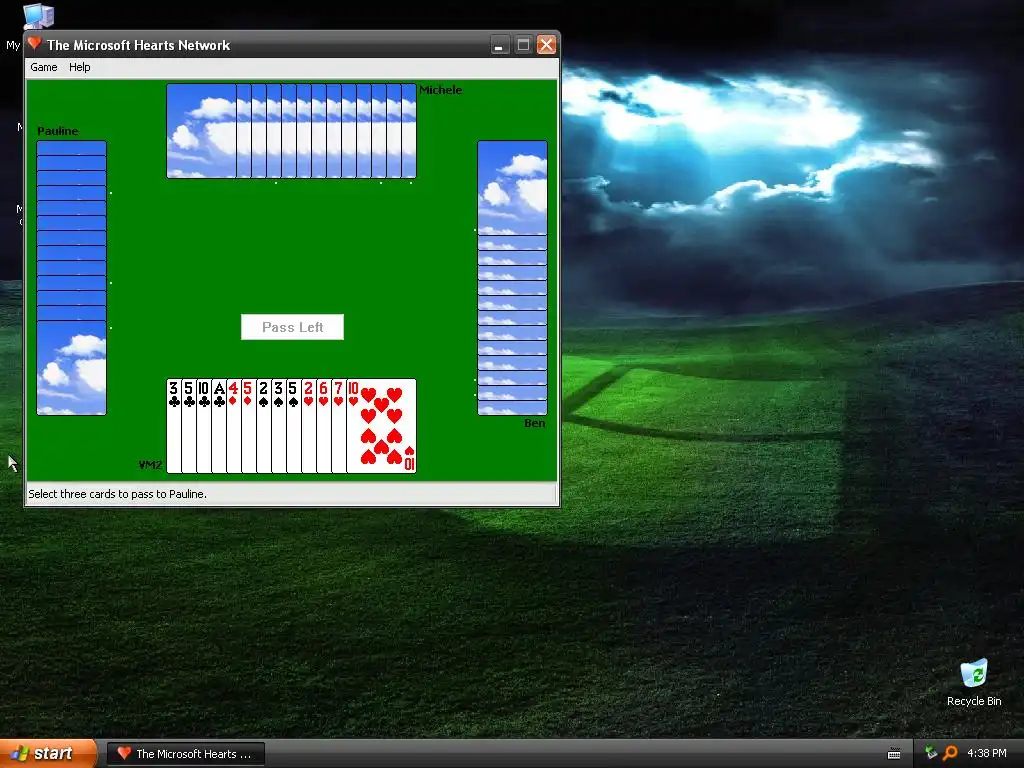
Task: Select the ace of clubs card
Action: coord(219,426)
